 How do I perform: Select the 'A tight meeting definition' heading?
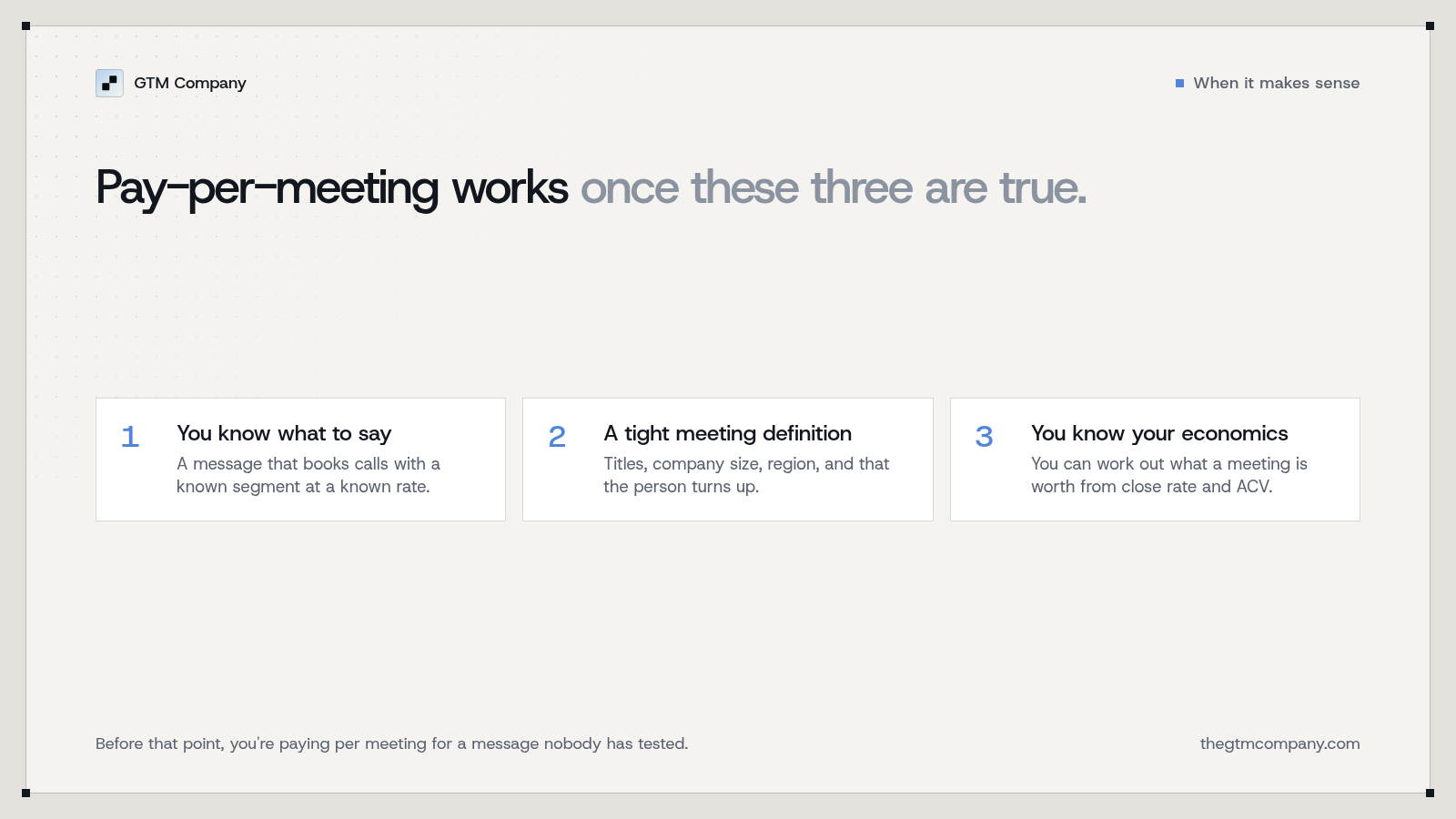728,434
